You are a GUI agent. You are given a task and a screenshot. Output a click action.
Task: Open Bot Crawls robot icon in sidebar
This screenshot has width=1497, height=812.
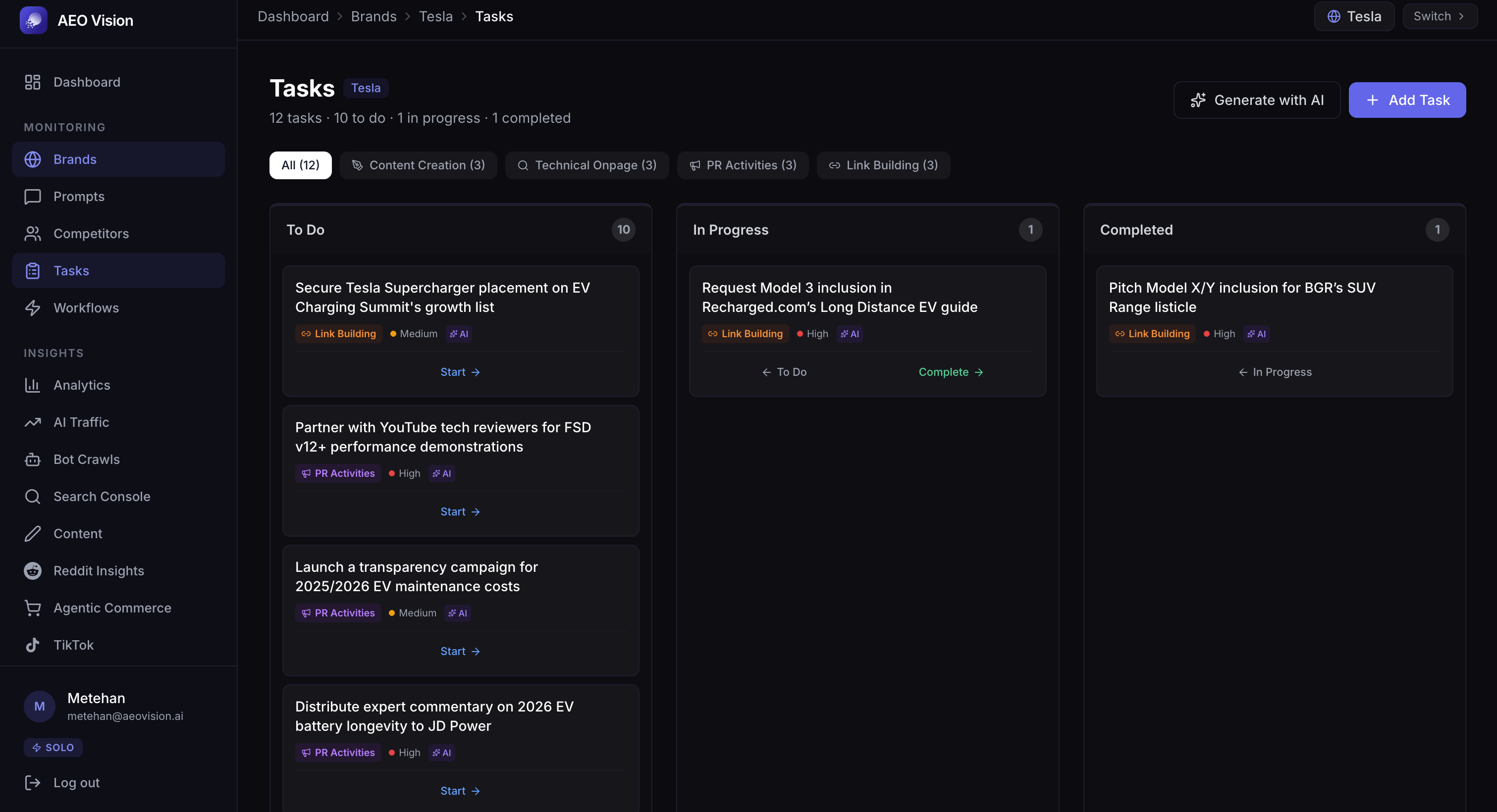point(33,459)
